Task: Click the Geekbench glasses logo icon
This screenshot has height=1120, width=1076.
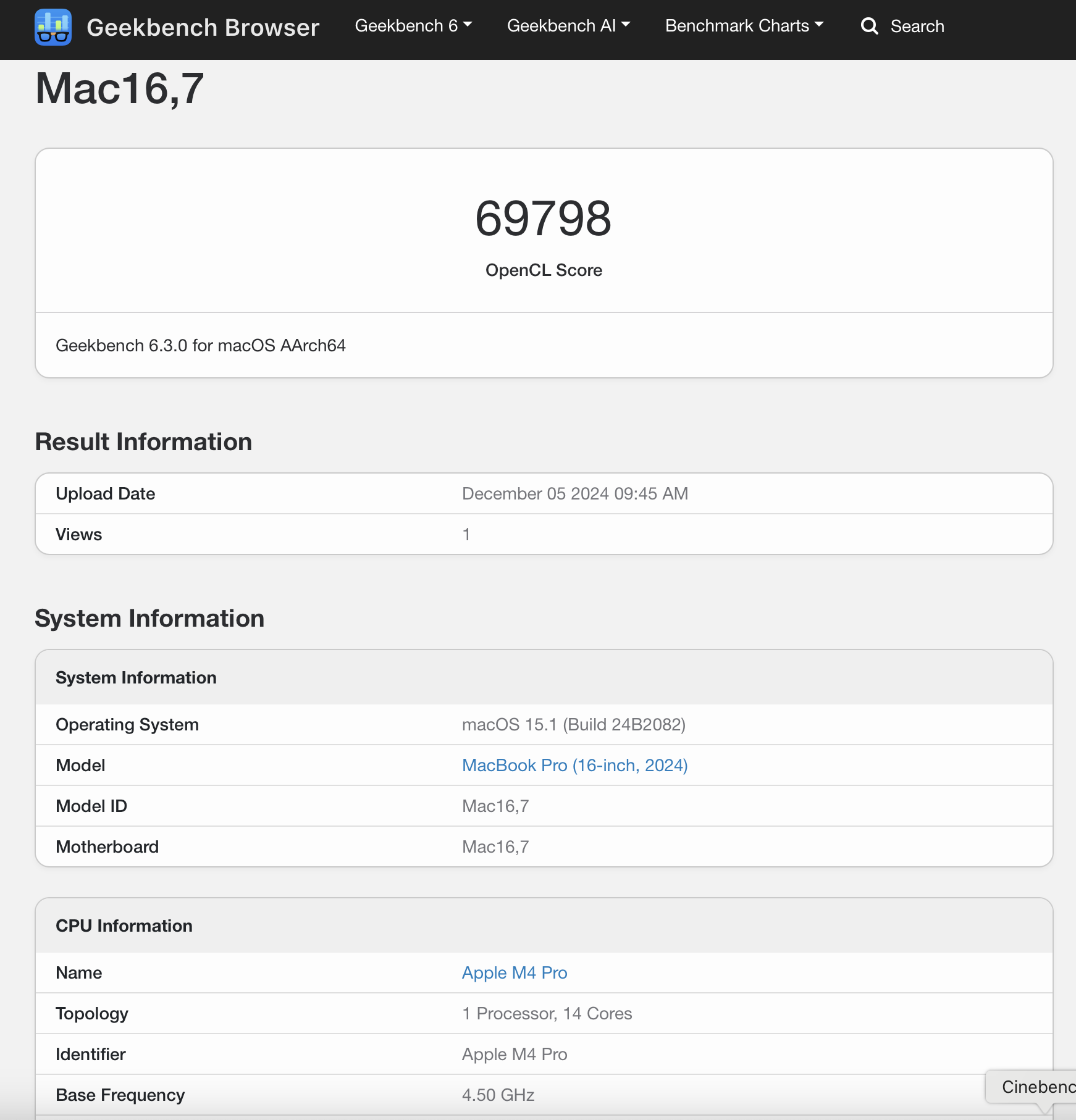Action: pyautogui.click(x=53, y=27)
